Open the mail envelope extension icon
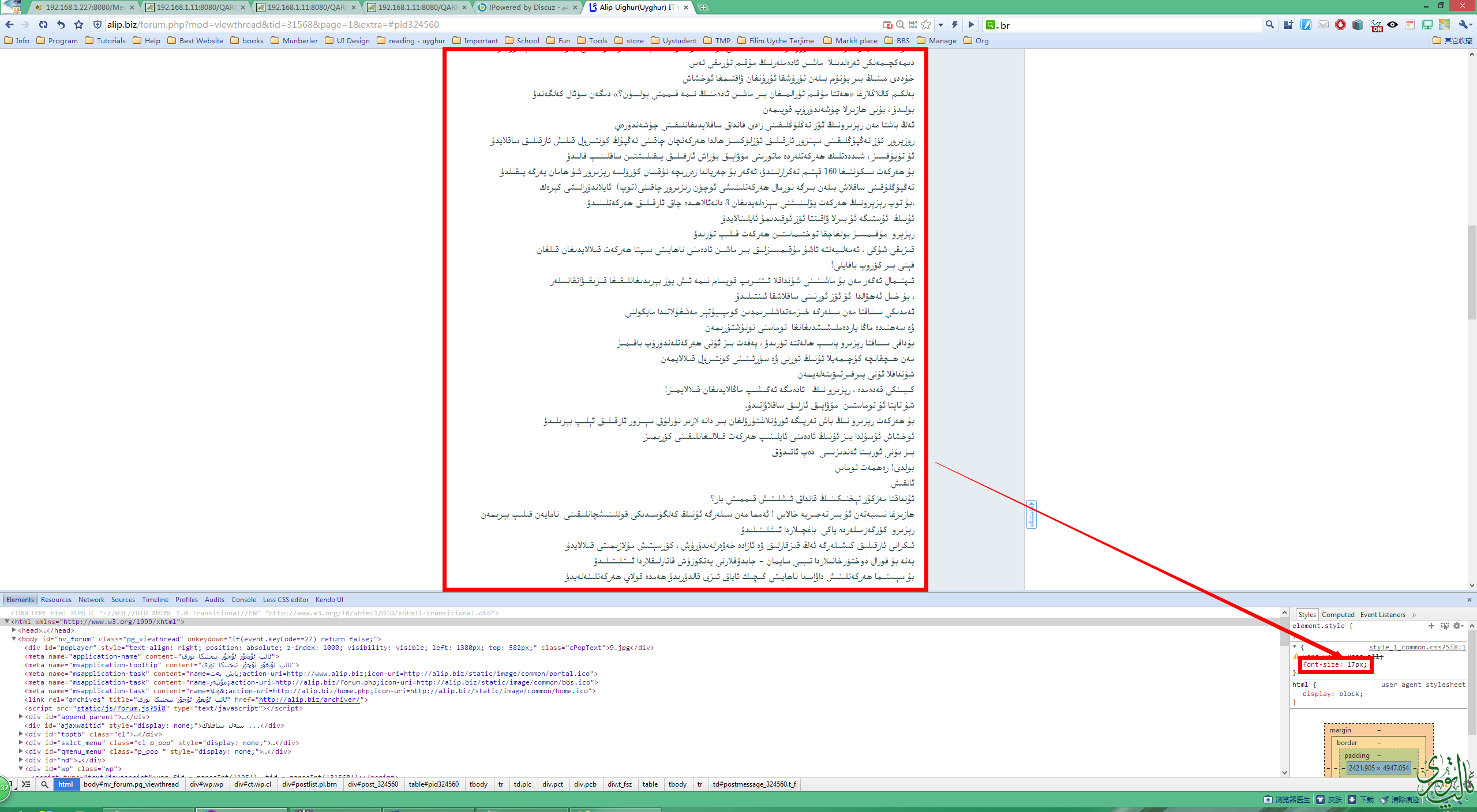Screen dimensions: 1477x812 1323,25
